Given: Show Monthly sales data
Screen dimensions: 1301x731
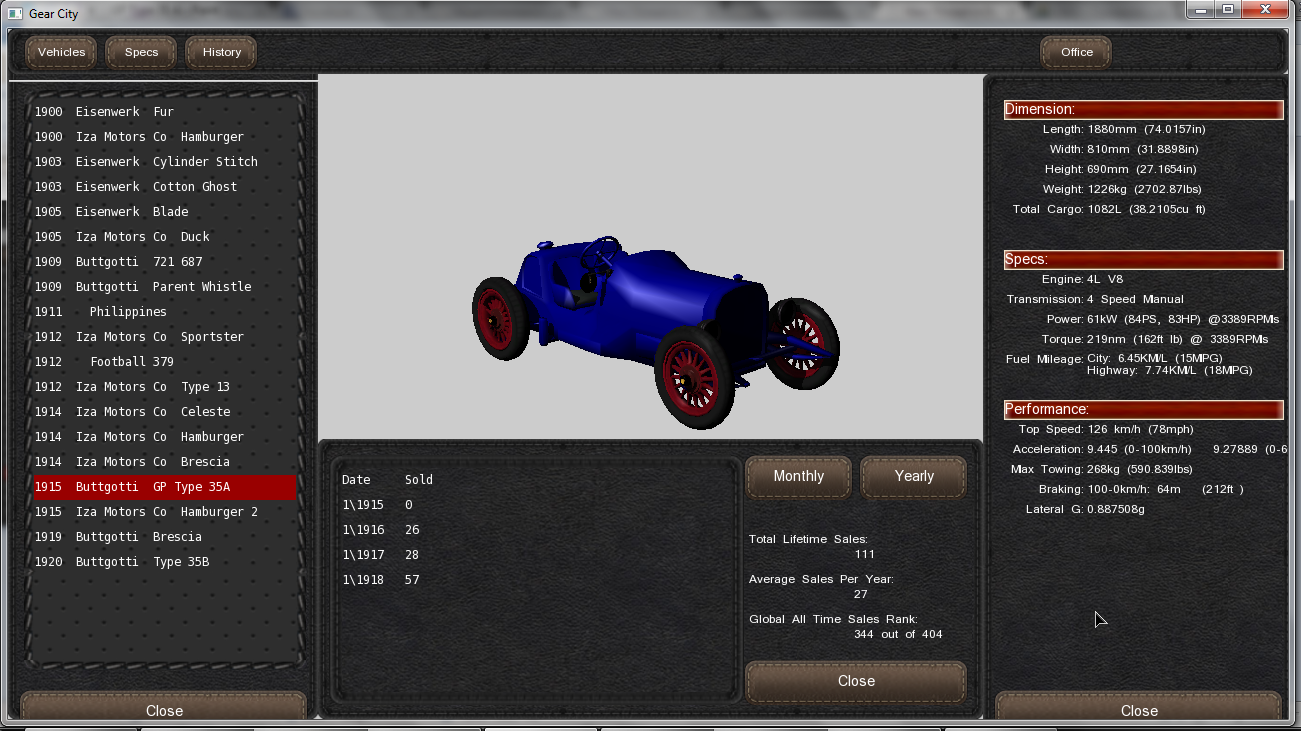Looking at the screenshot, I should pos(798,477).
